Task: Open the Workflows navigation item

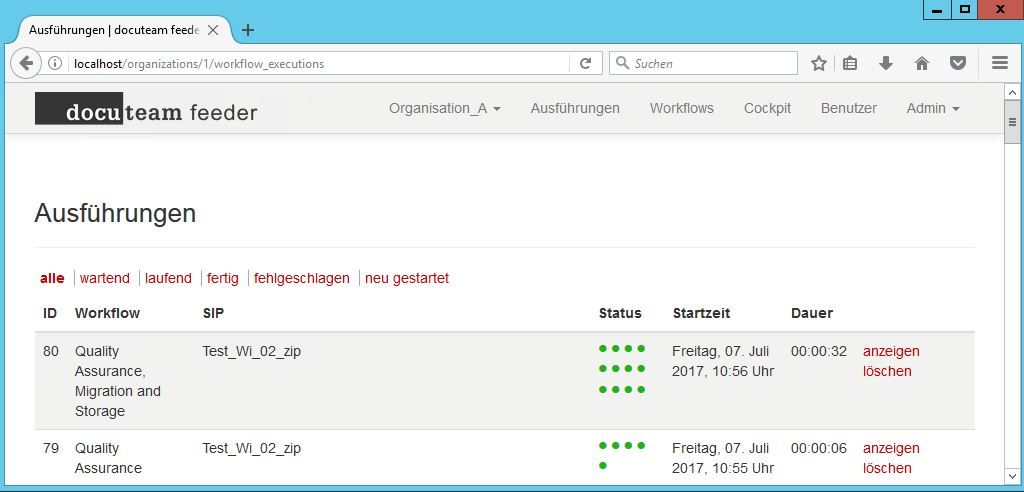Action: click(x=681, y=108)
